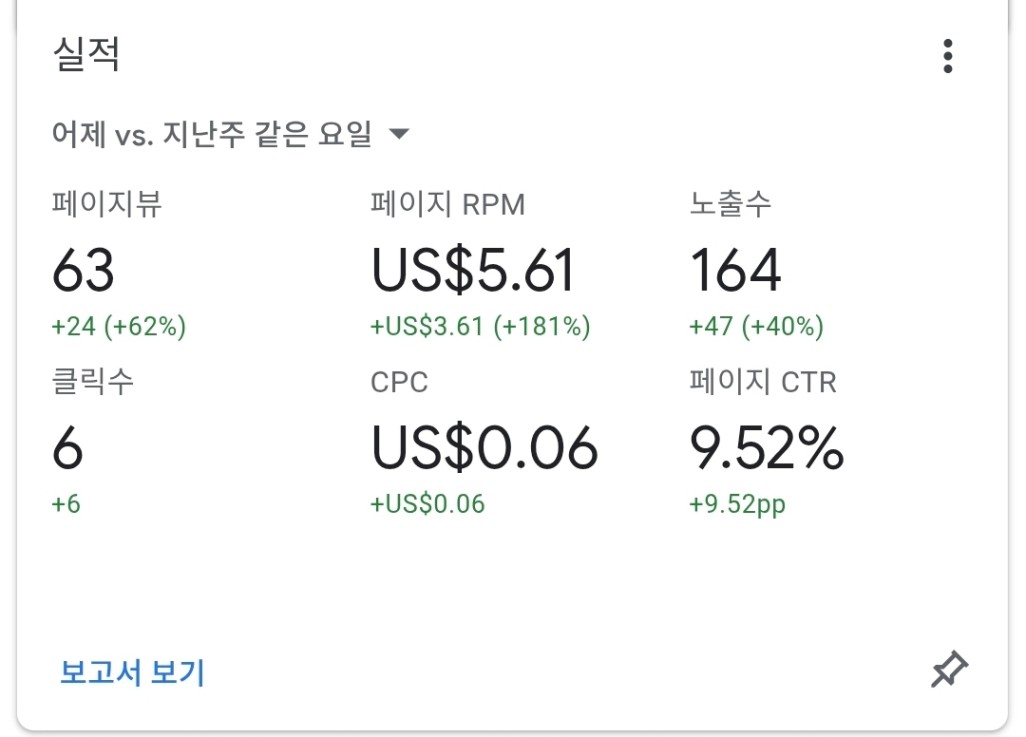Click the US$5.61 RPM value
The height and width of the screenshot is (737, 1026).
point(472,270)
